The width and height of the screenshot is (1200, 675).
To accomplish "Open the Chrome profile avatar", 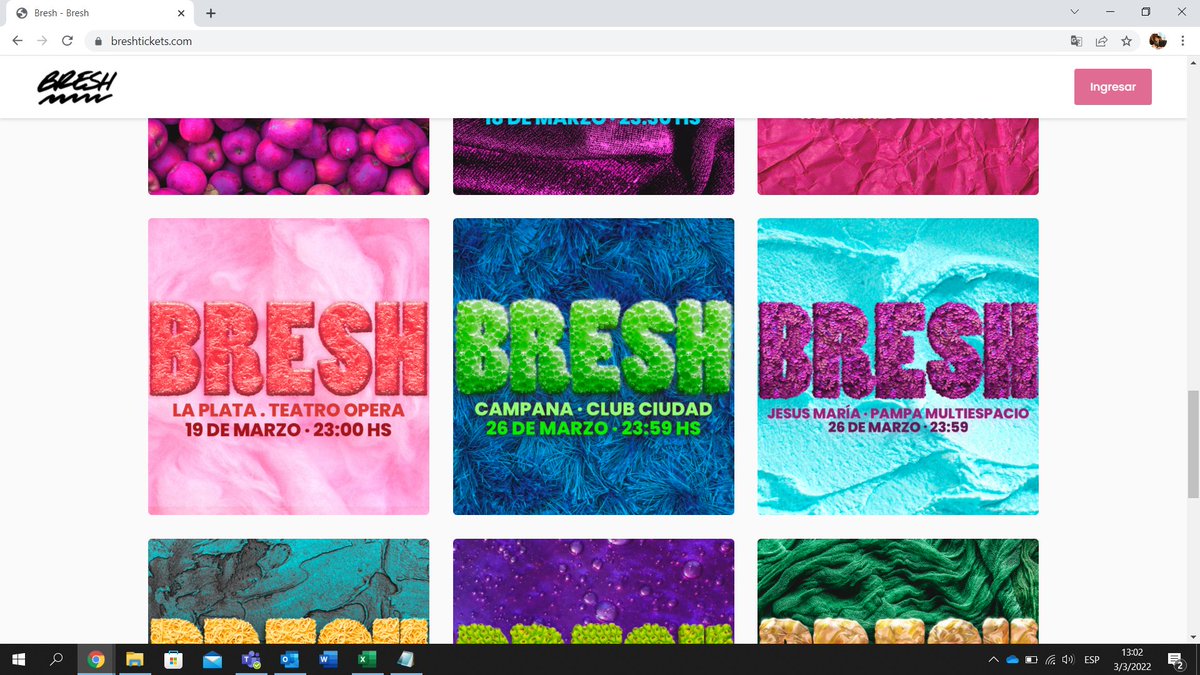I will 1158,41.
